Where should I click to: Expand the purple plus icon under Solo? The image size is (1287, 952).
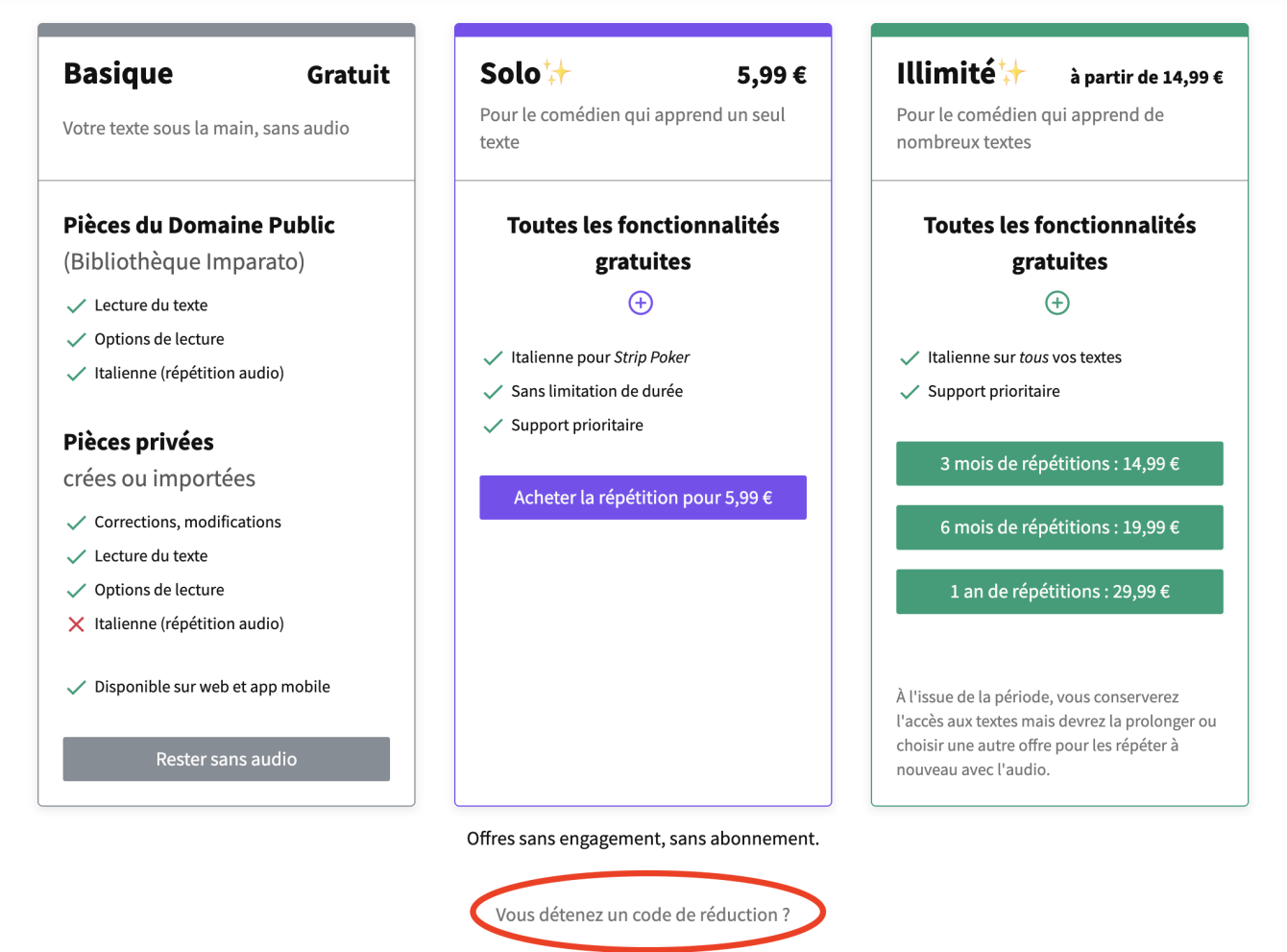pyautogui.click(x=641, y=304)
